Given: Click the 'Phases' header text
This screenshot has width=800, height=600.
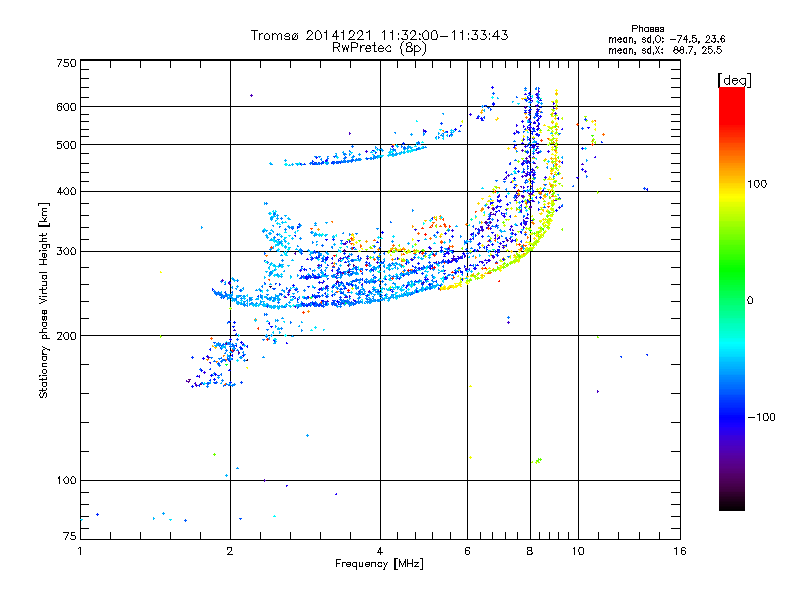Looking at the screenshot, I should tap(647, 29).
